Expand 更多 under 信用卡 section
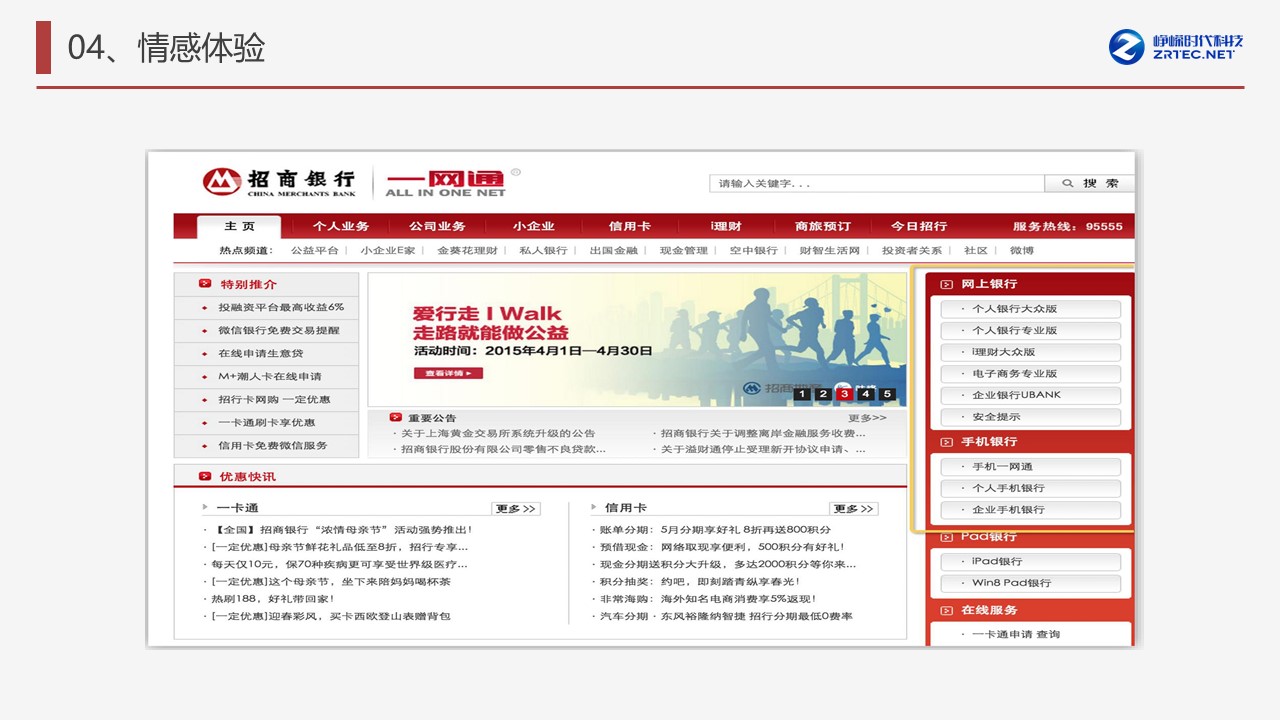 pos(853,508)
